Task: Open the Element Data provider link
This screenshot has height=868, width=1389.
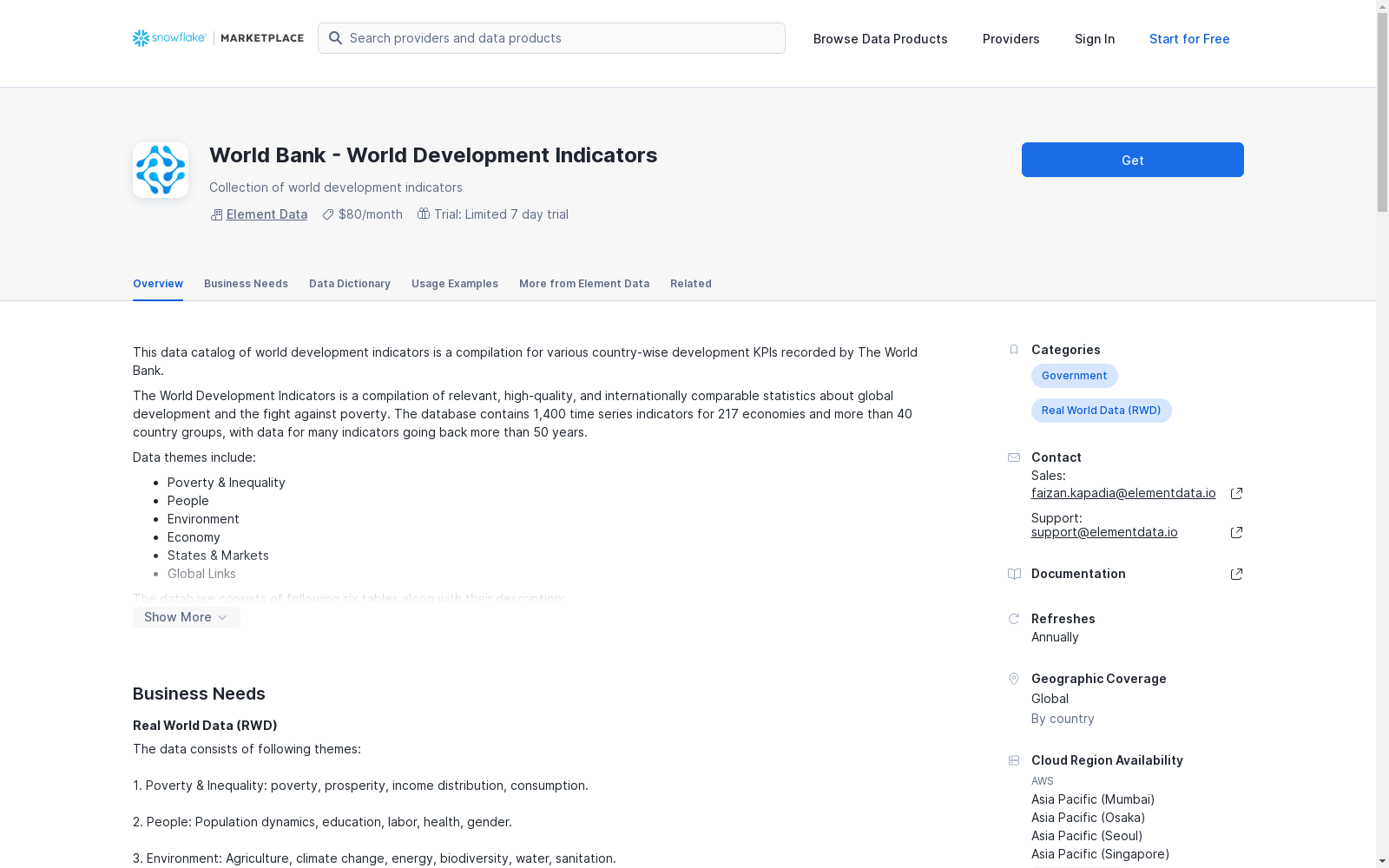Action: (267, 214)
